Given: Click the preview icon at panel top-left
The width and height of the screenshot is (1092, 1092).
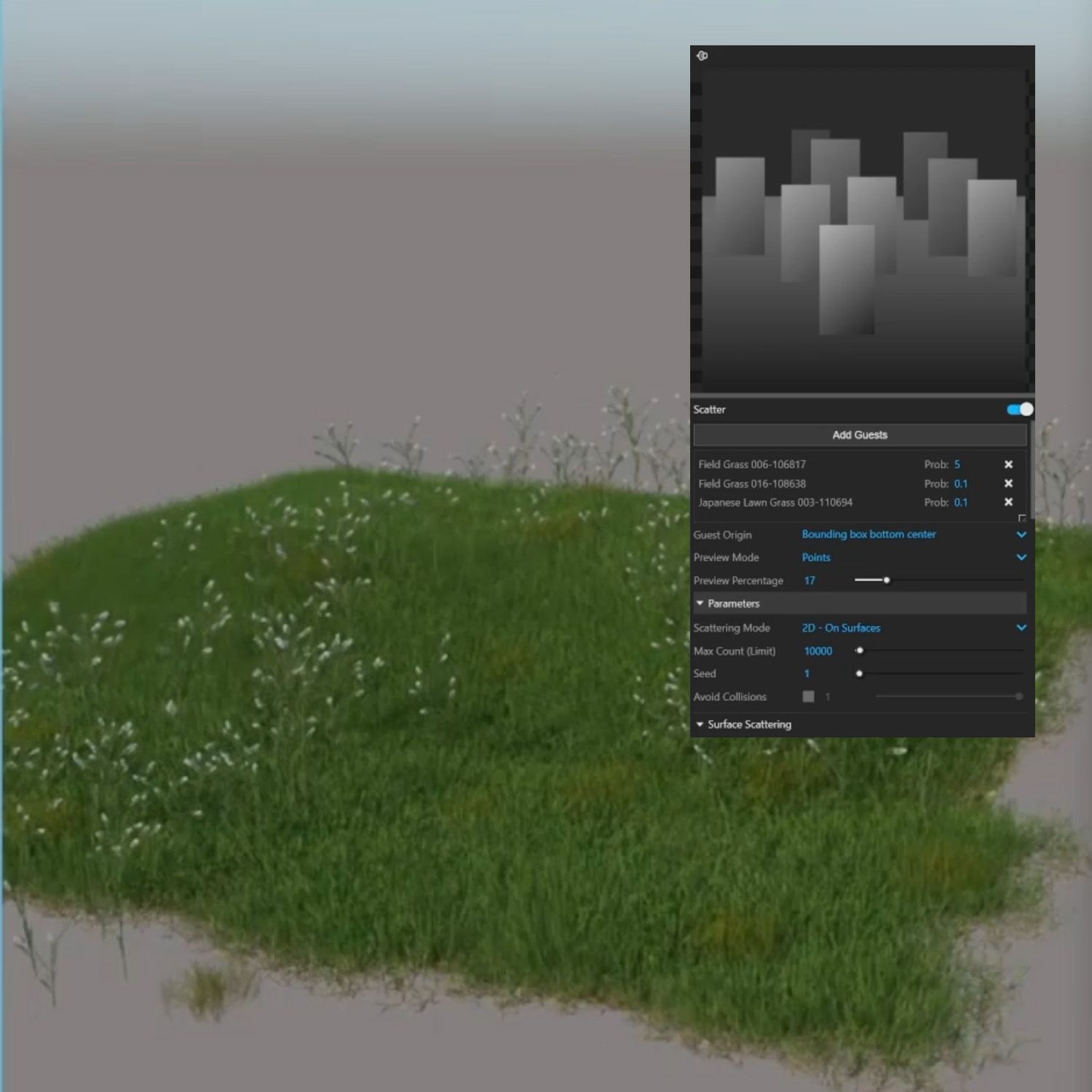Looking at the screenshot, I should pyautogui.click(x=702, y=55).
